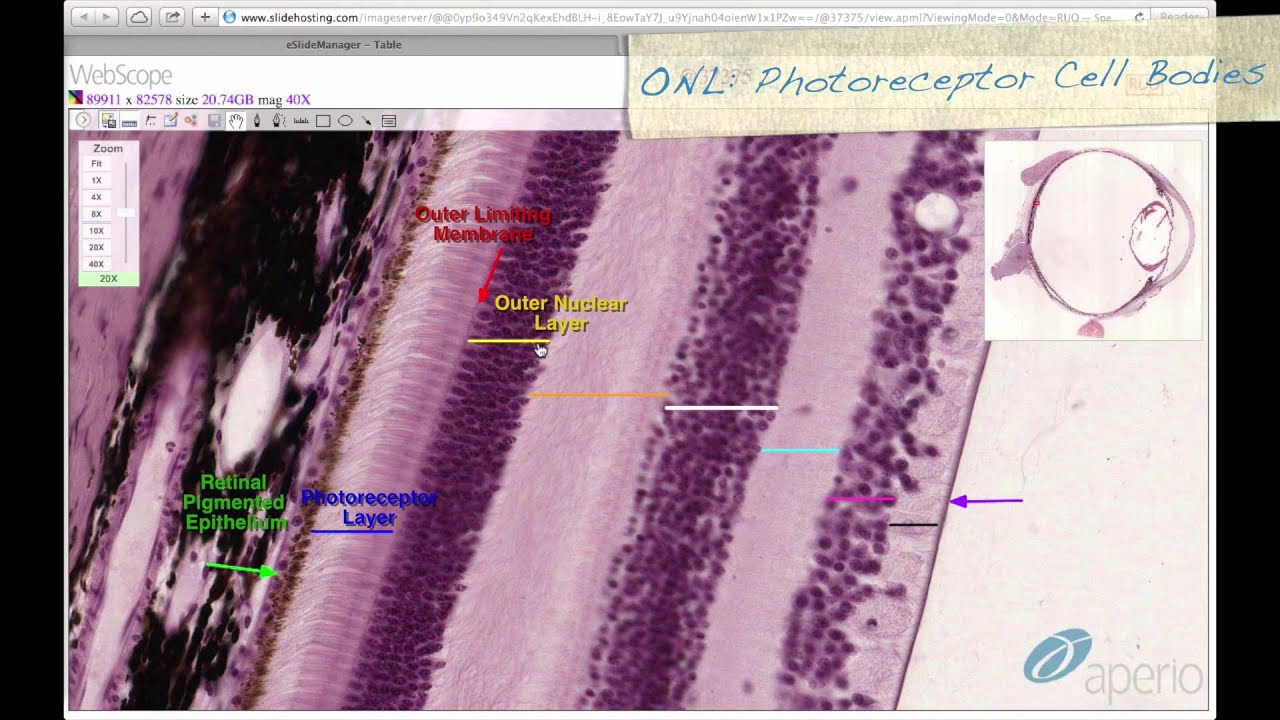This screenshot has width=1280, height=720.
Task: Open the report list icon in toolbar
Action: point(389,121)
